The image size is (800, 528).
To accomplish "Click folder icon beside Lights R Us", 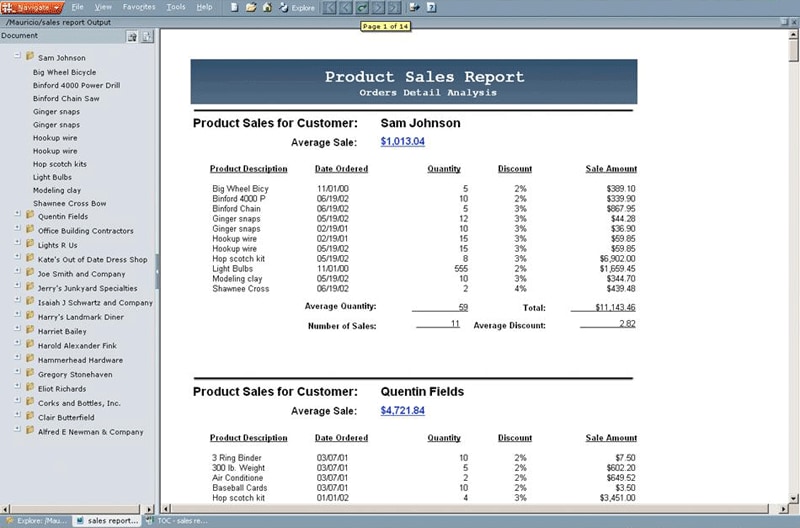I will pyautogui.click(x=30, y=243).
